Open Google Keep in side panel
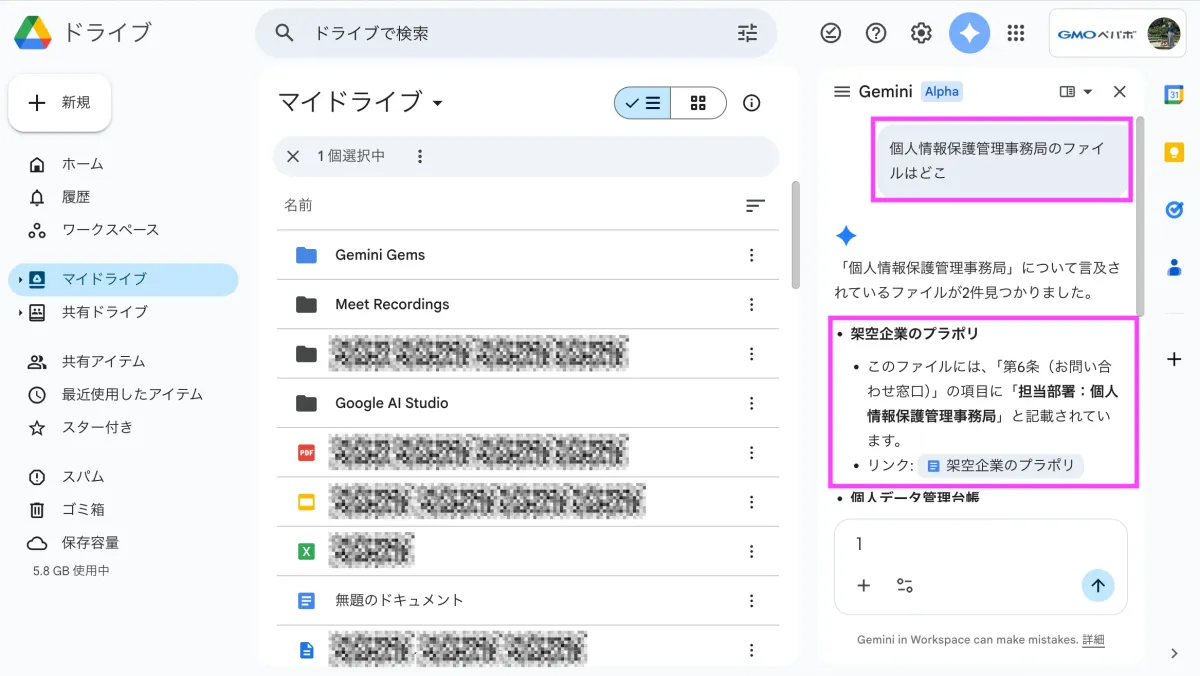 coord(1174,152)
